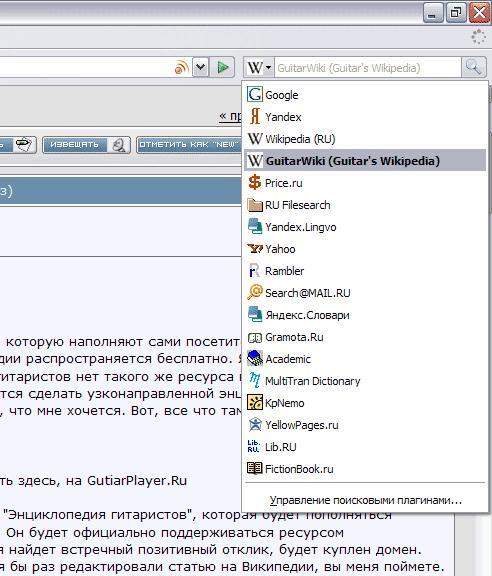This screenshot has height=576, width=492.
Task: Click the green Go arrow button
Action: (x=222, y=67)
